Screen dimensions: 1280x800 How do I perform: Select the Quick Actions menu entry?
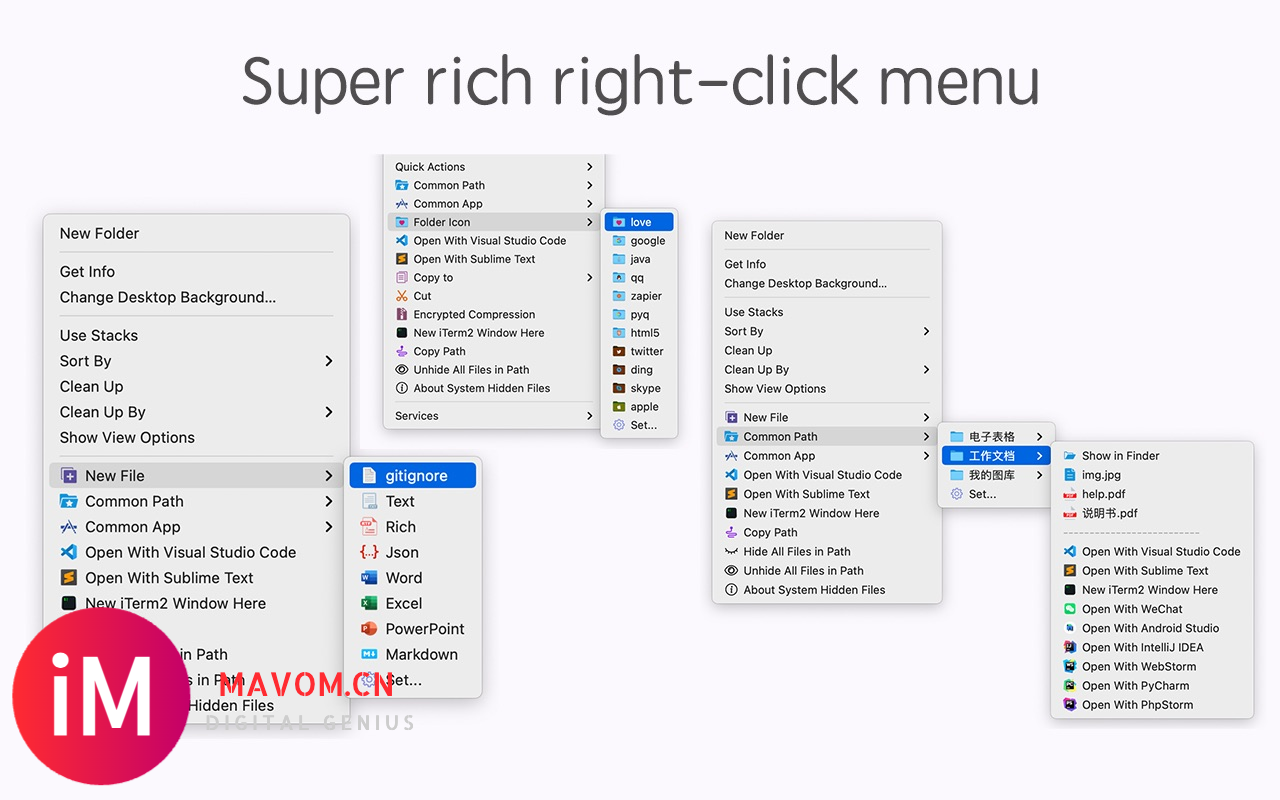(x=494, y=167)
